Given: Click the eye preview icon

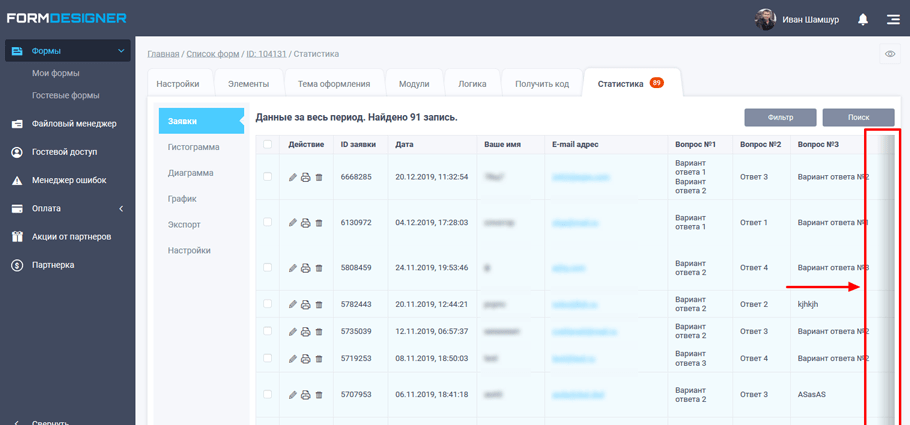Looking at the screenshot, I should coord(890,54).
